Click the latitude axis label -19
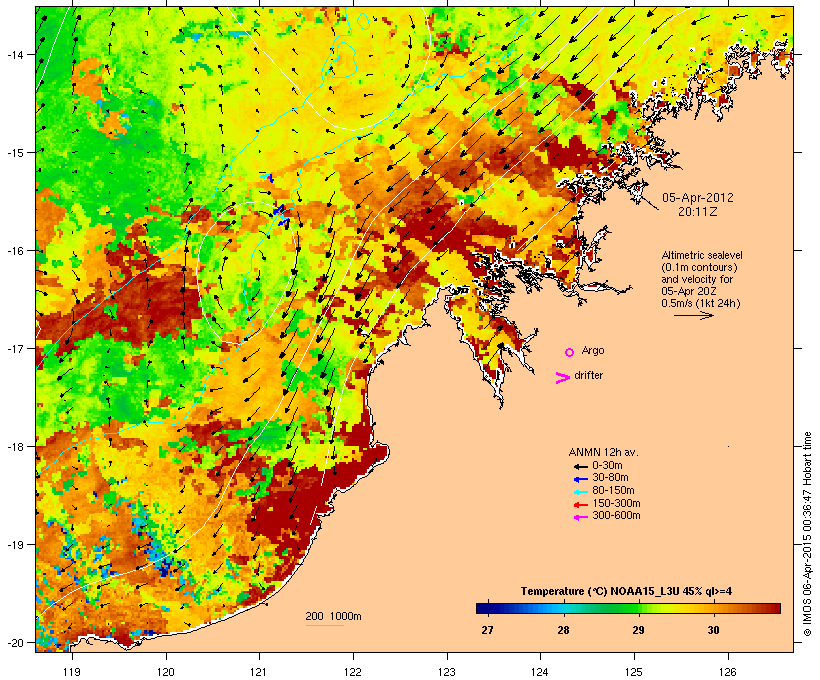 [14, 545]
